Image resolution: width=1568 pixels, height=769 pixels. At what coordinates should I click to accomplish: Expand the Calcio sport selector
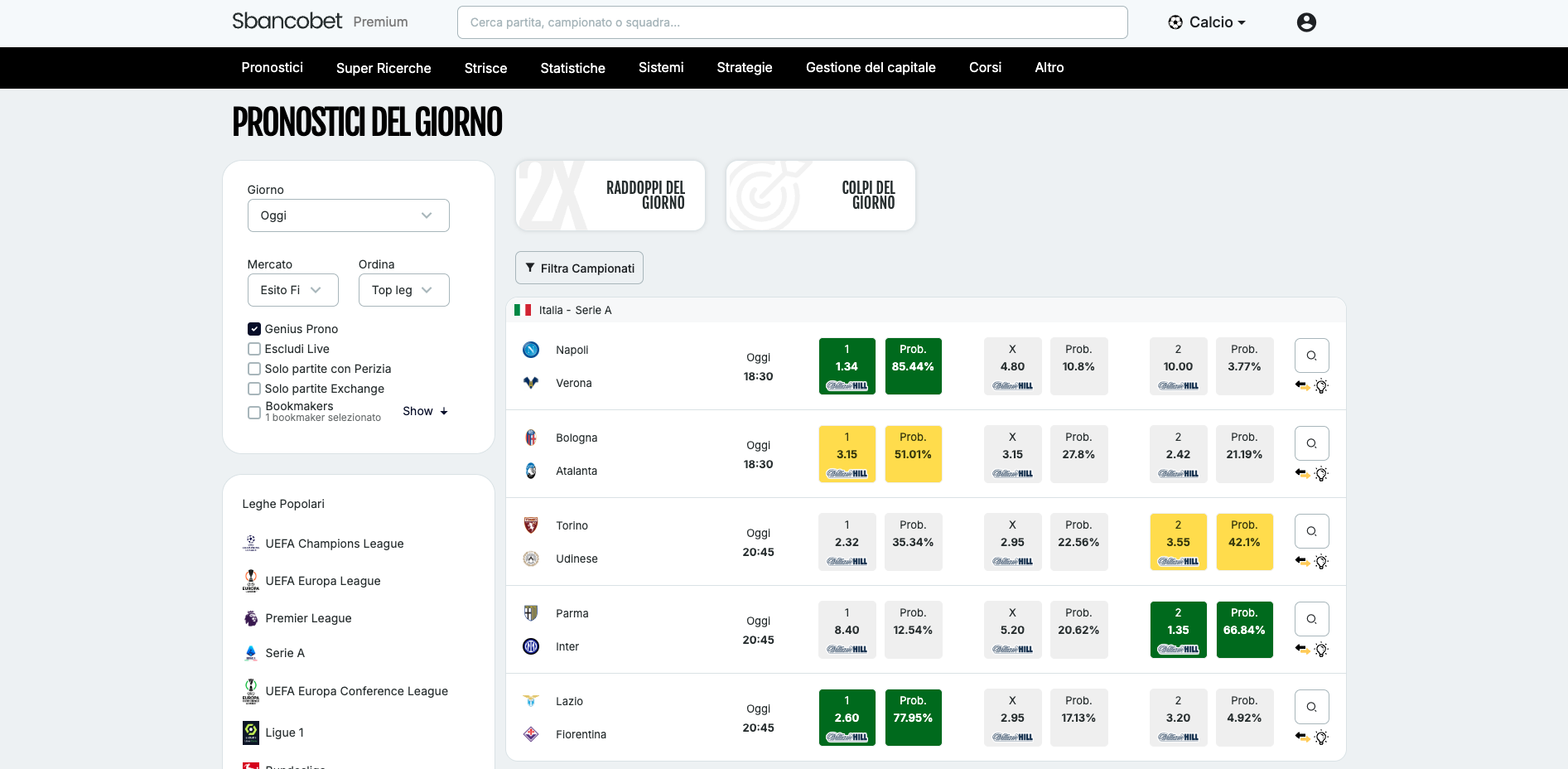1206,22
